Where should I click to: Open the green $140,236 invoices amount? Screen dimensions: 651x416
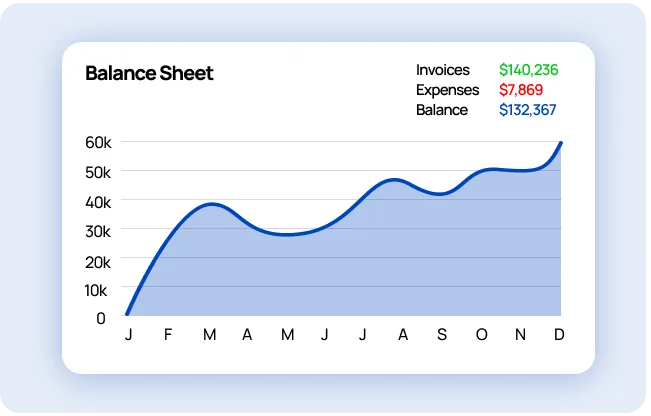[x=528, y=70]
